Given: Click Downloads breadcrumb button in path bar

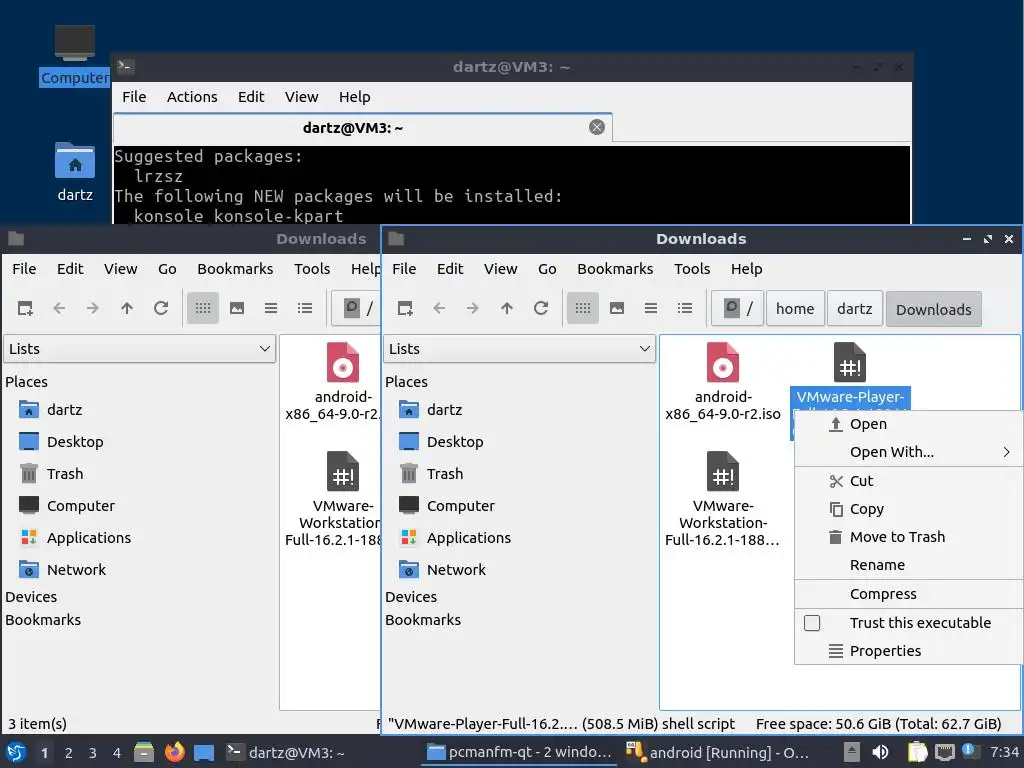Looking at the screenshot, I should [933, 309].
